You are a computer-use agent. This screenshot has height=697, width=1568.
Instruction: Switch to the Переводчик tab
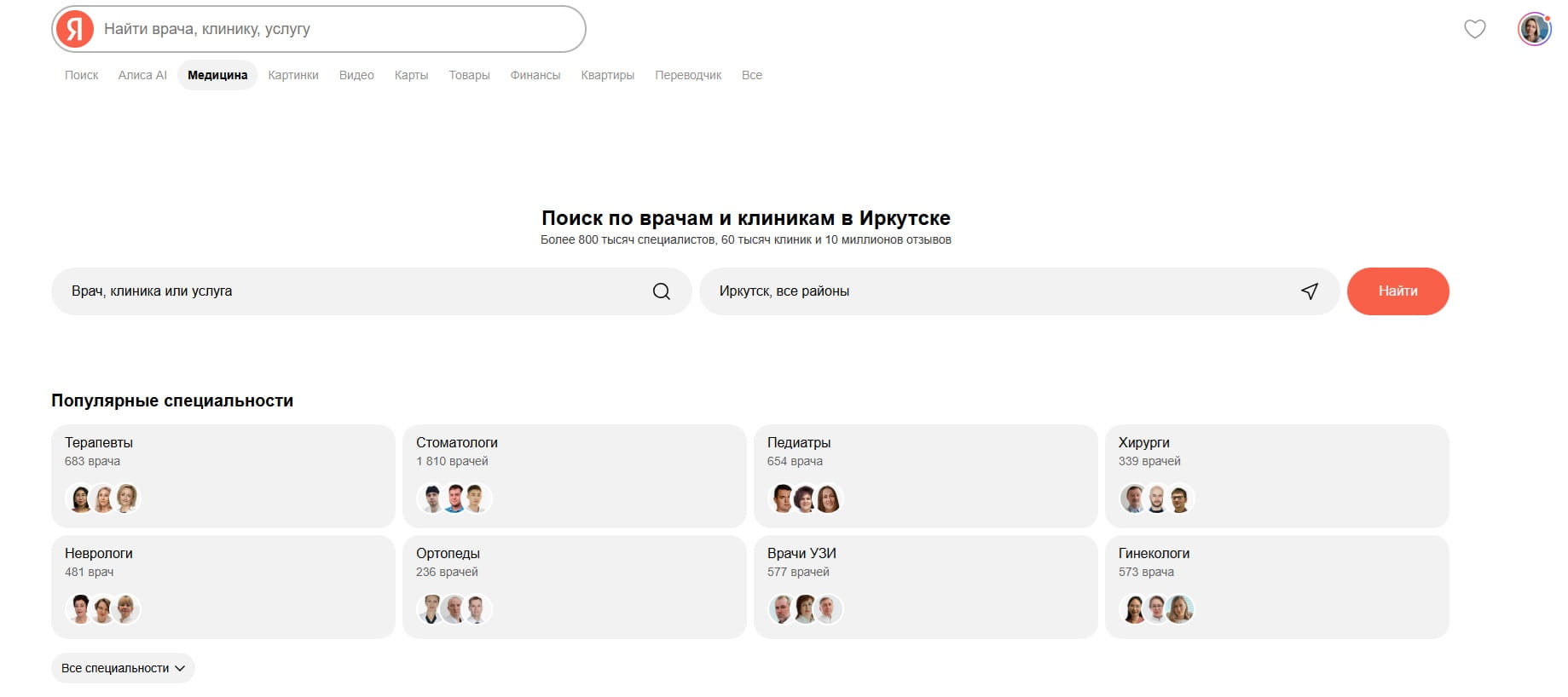[x=688, y=75]
